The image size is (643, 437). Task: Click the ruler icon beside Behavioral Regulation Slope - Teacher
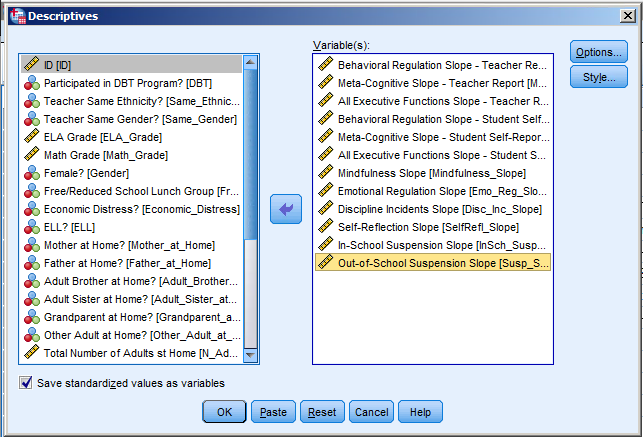click(x=326, y=64)
